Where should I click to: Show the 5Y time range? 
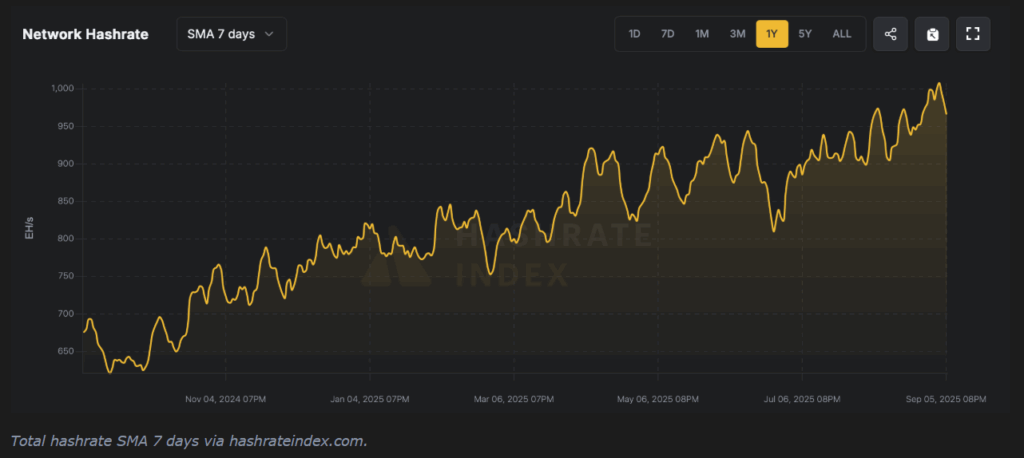805,34
